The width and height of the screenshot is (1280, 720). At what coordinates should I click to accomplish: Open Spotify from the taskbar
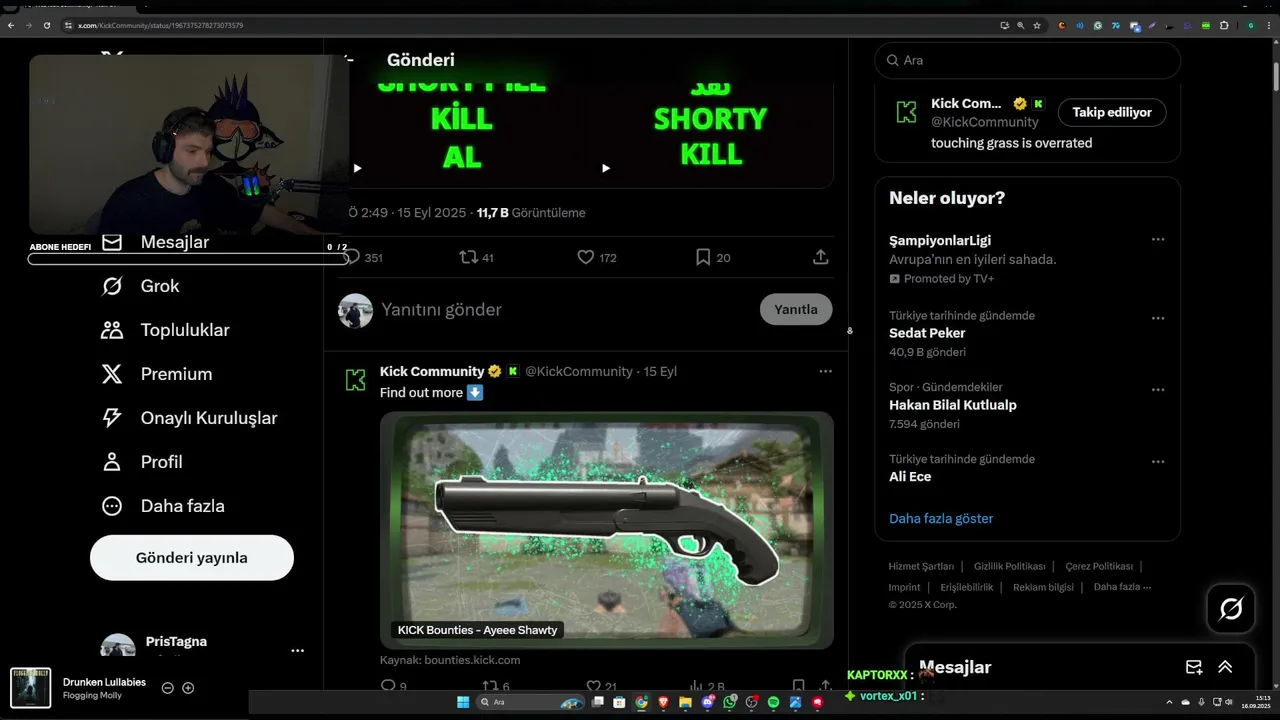click(x=773, y=702)
